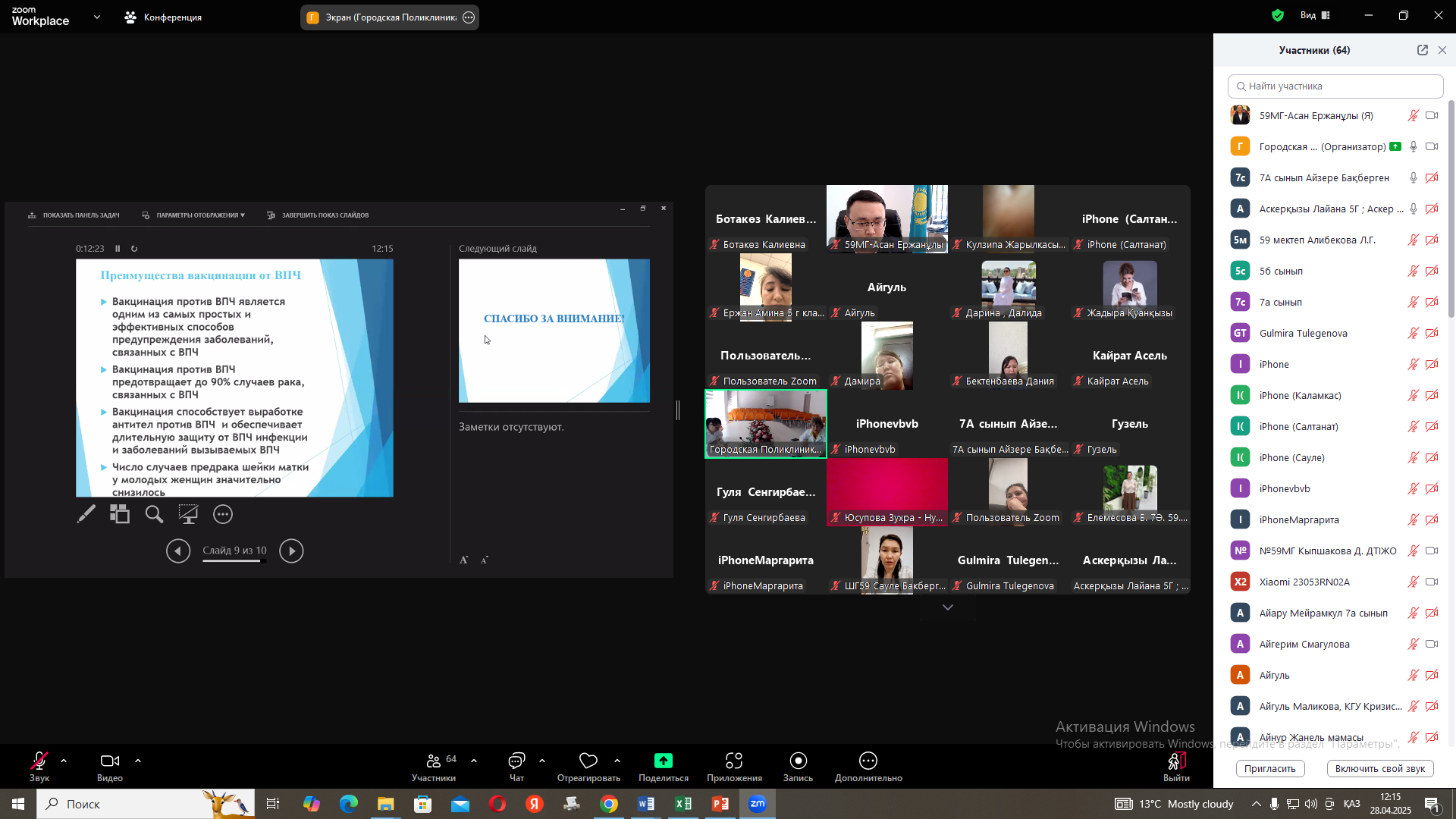Open the all slides grid view
Screen dimensions: 1456x819
click(x=120, y=514)
